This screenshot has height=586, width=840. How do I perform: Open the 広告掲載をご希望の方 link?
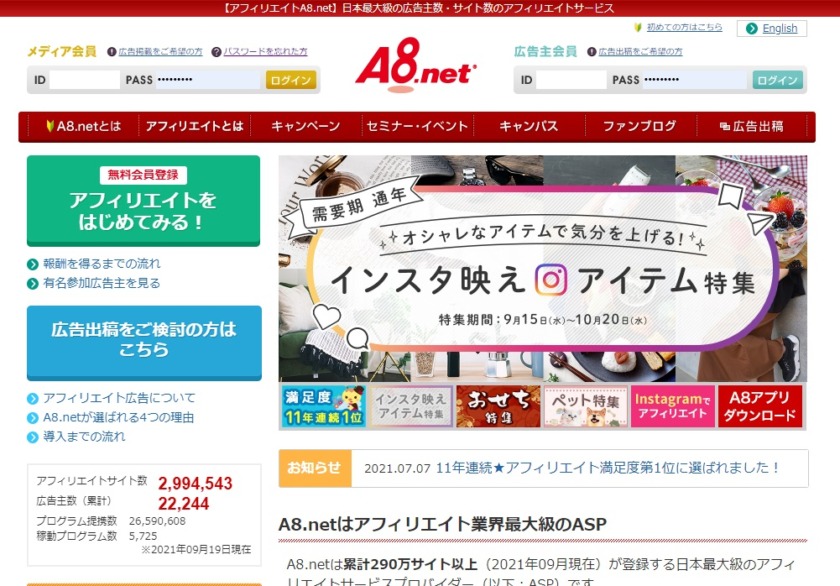(x=160, y=51)
